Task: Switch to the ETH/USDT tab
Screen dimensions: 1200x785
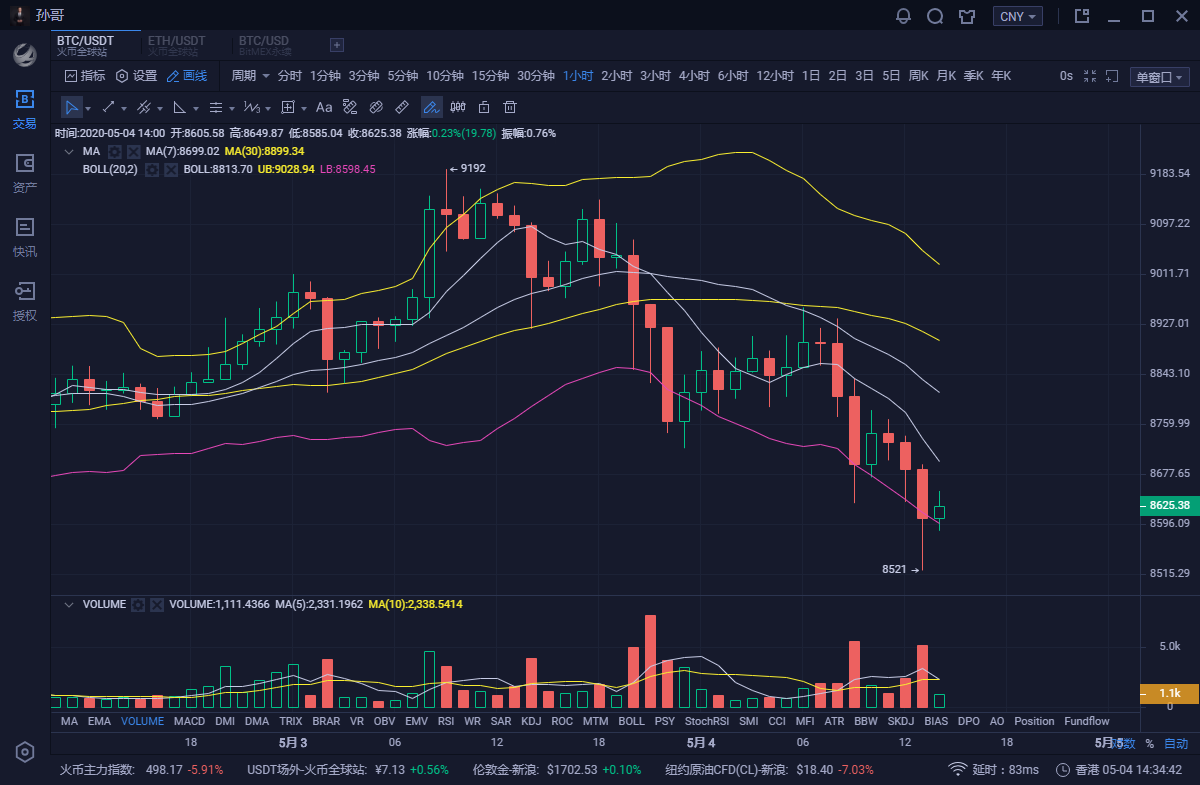Action: 177,44
